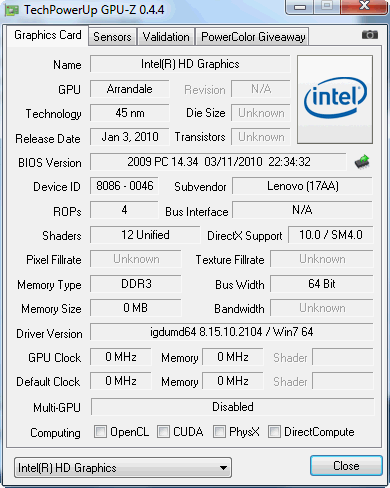Open the Validation tab

point(166,37)
